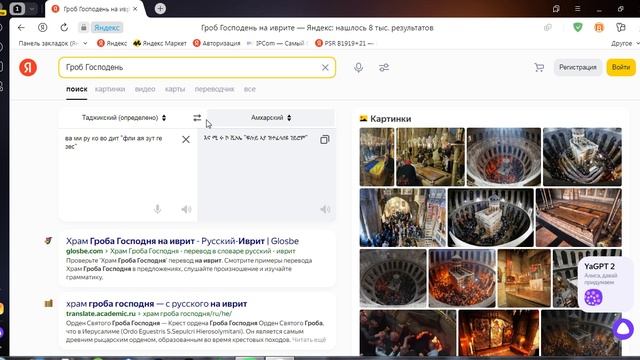The image size is (640, 360).
Task: Open the green shield protection icon
Action: point(578,27)
